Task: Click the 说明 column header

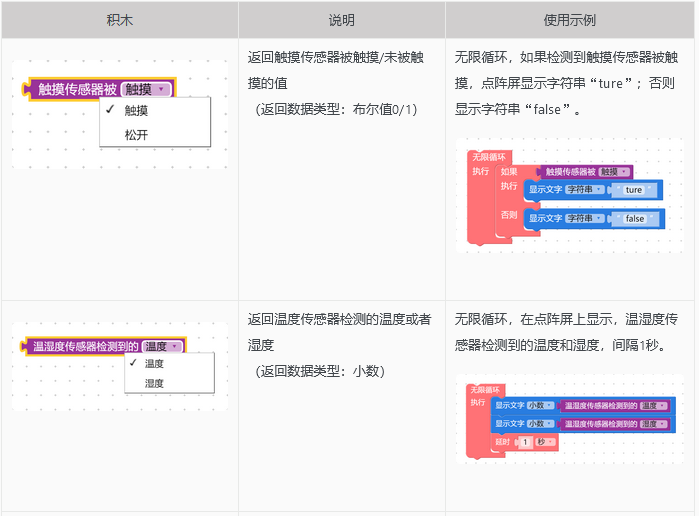Action: (x=341, y=20)
